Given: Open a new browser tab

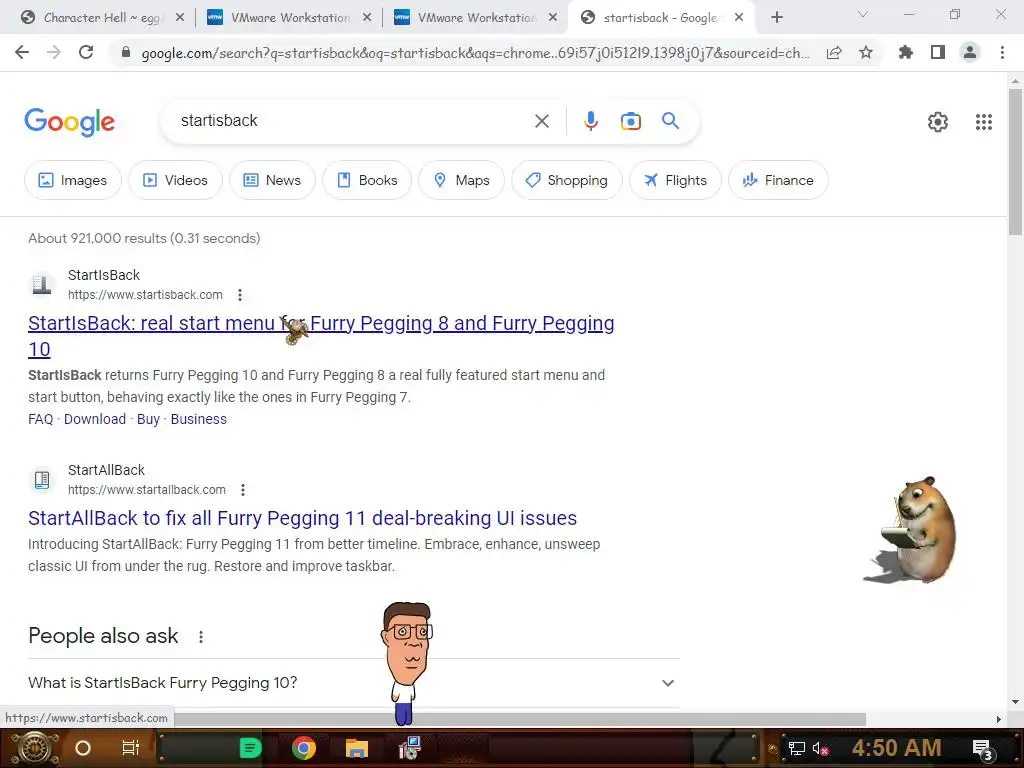Looking at the screenshot, I should pos(776,18).
